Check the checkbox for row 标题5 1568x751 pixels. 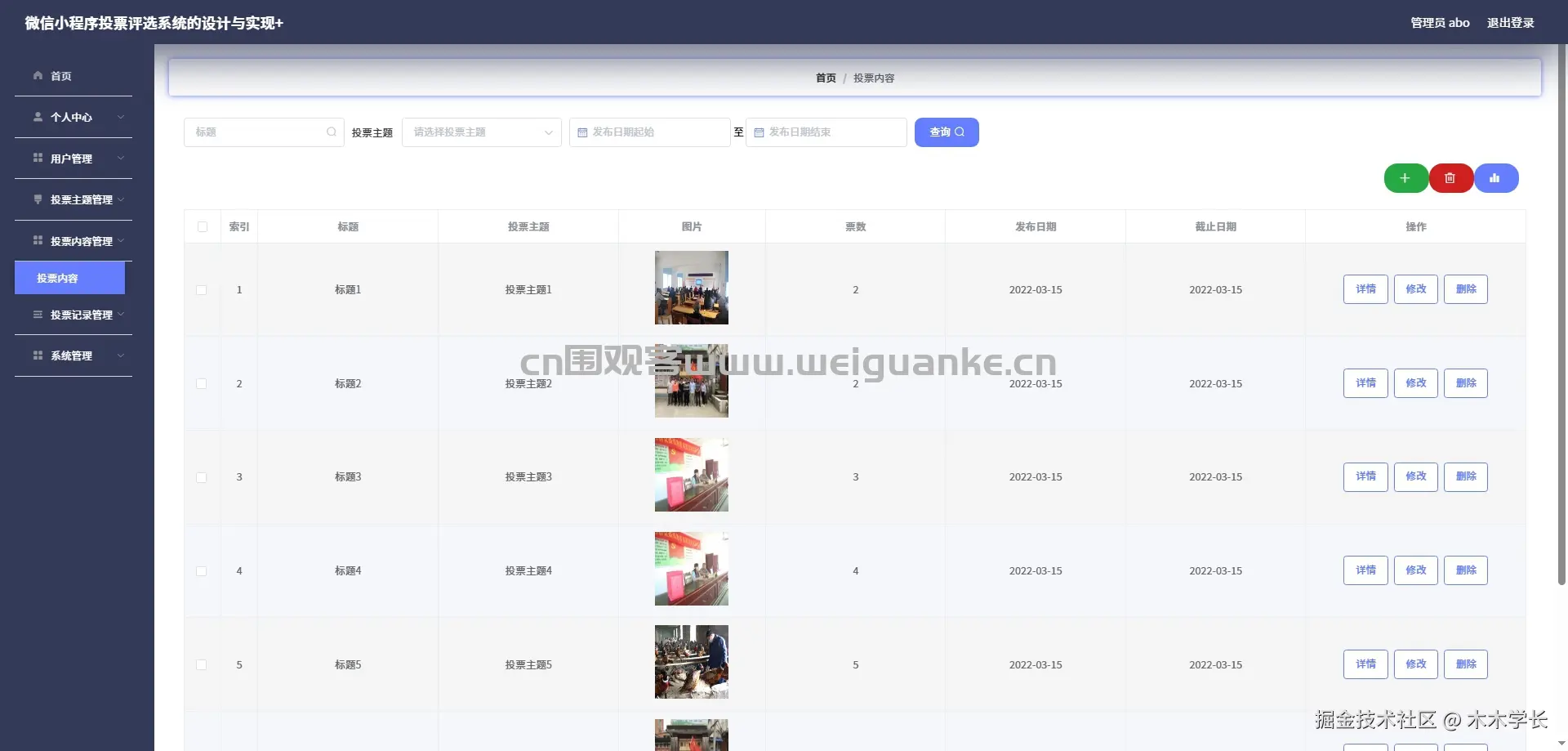coord(202,664)
